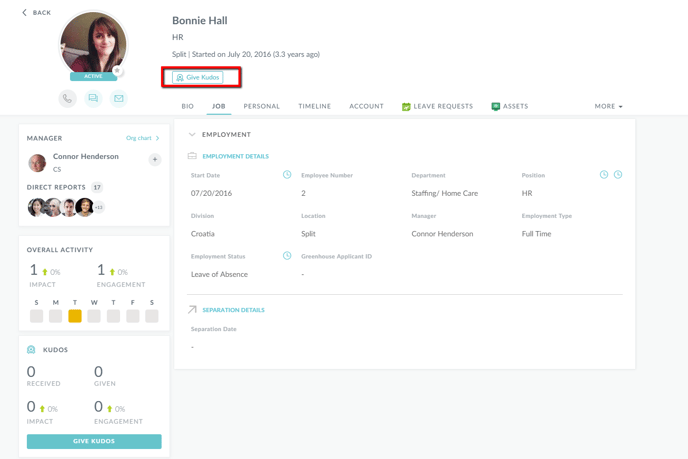Viewport: 688px width, 459px height.
Task: Click the Kudos RECEIVED count
Action: pyautogui.click(x=31, y=372)
